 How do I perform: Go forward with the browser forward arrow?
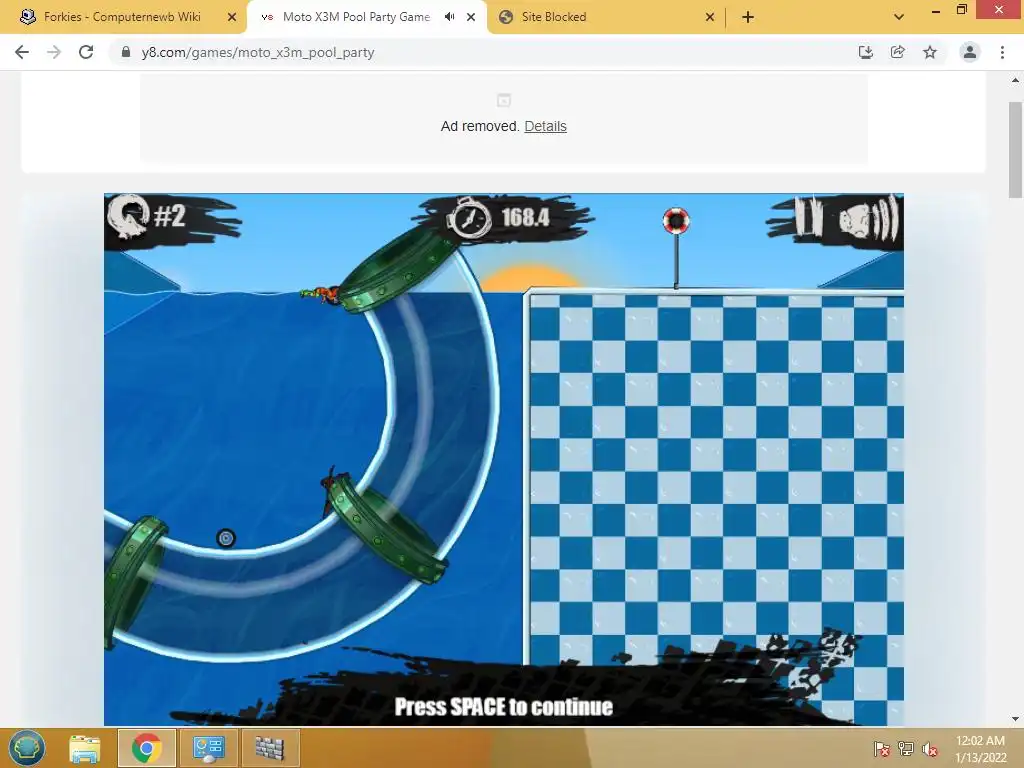click(x=54, y=52)
